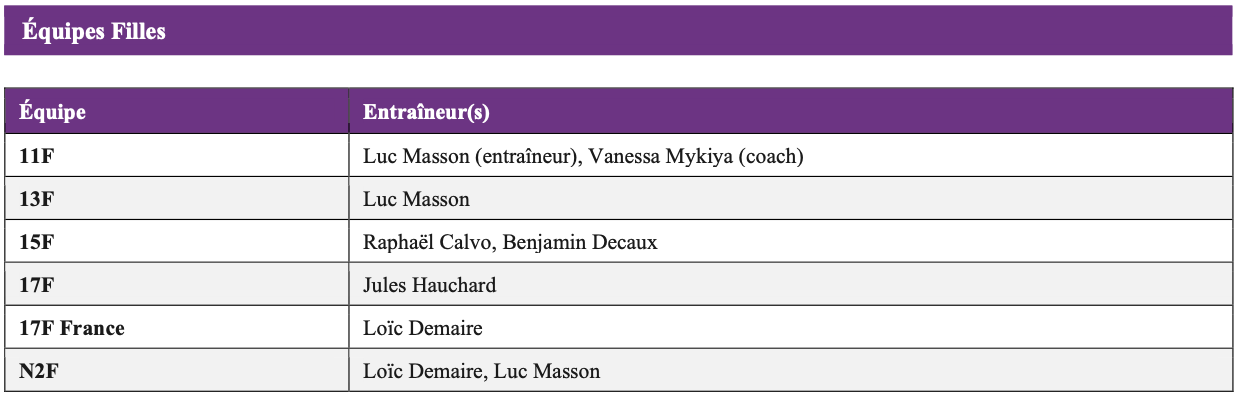Select the Entraîneur(s) column header
This screenshot has width=1240, height=400.
pyautogui.click(x=790, y=112)
